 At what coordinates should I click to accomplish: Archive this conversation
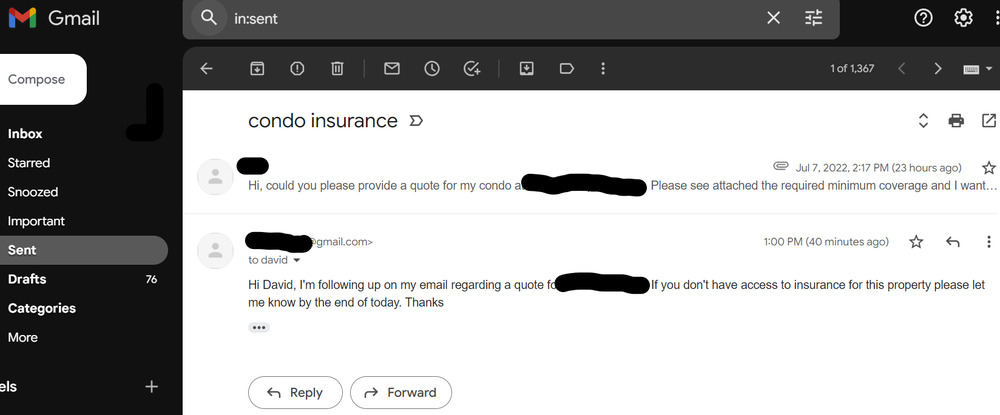[257, 69]
